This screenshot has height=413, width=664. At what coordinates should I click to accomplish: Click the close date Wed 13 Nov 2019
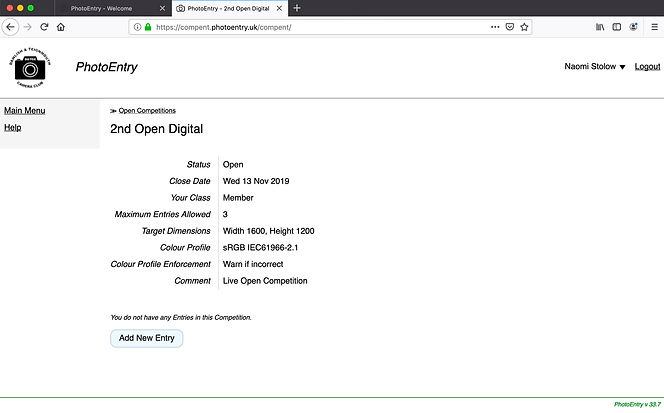(256, 181)
